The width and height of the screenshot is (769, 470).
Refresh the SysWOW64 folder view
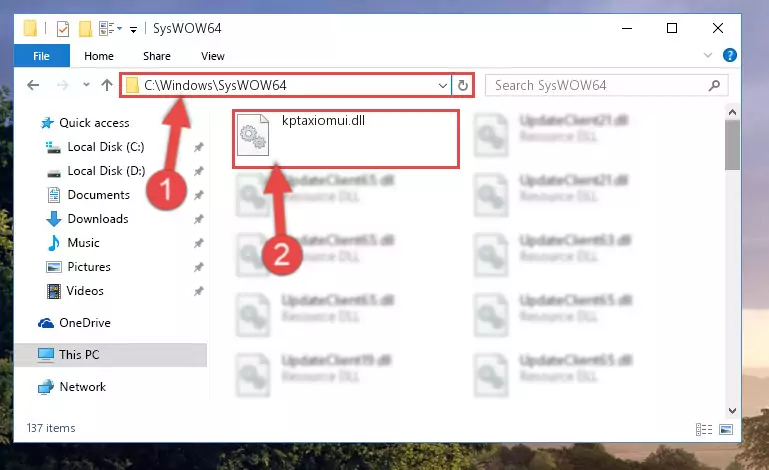[x=462, y=85]
